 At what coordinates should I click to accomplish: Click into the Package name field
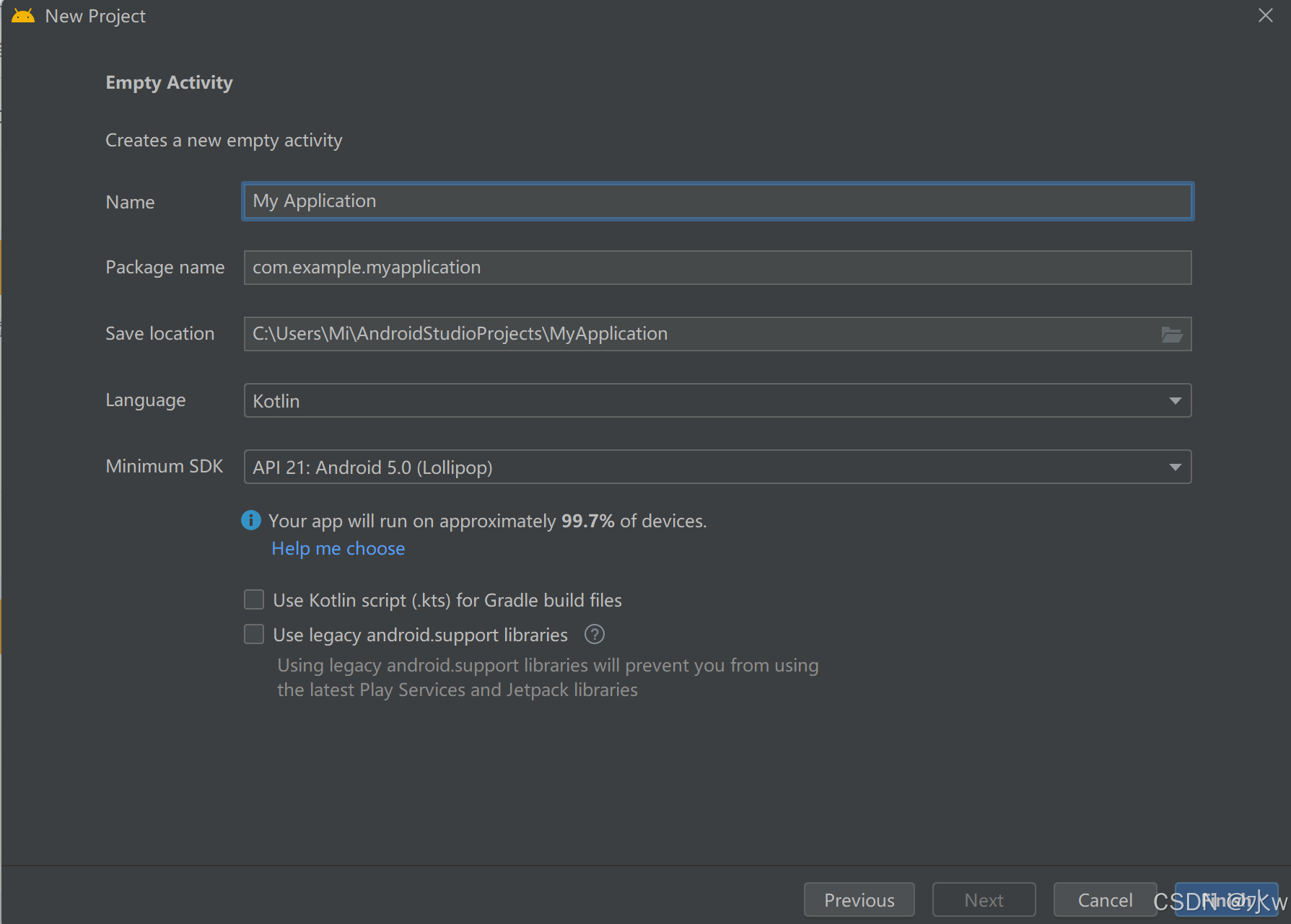point(717,268)
